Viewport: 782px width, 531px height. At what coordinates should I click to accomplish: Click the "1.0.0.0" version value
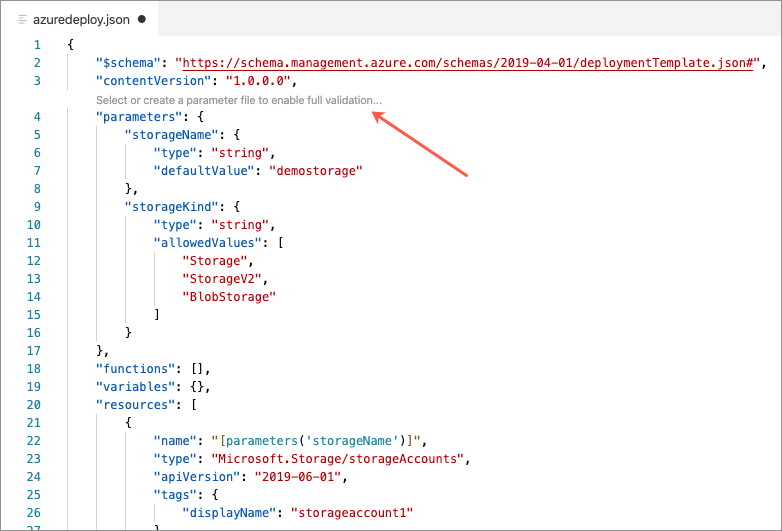pyautogui.click(x=258, y=81)
